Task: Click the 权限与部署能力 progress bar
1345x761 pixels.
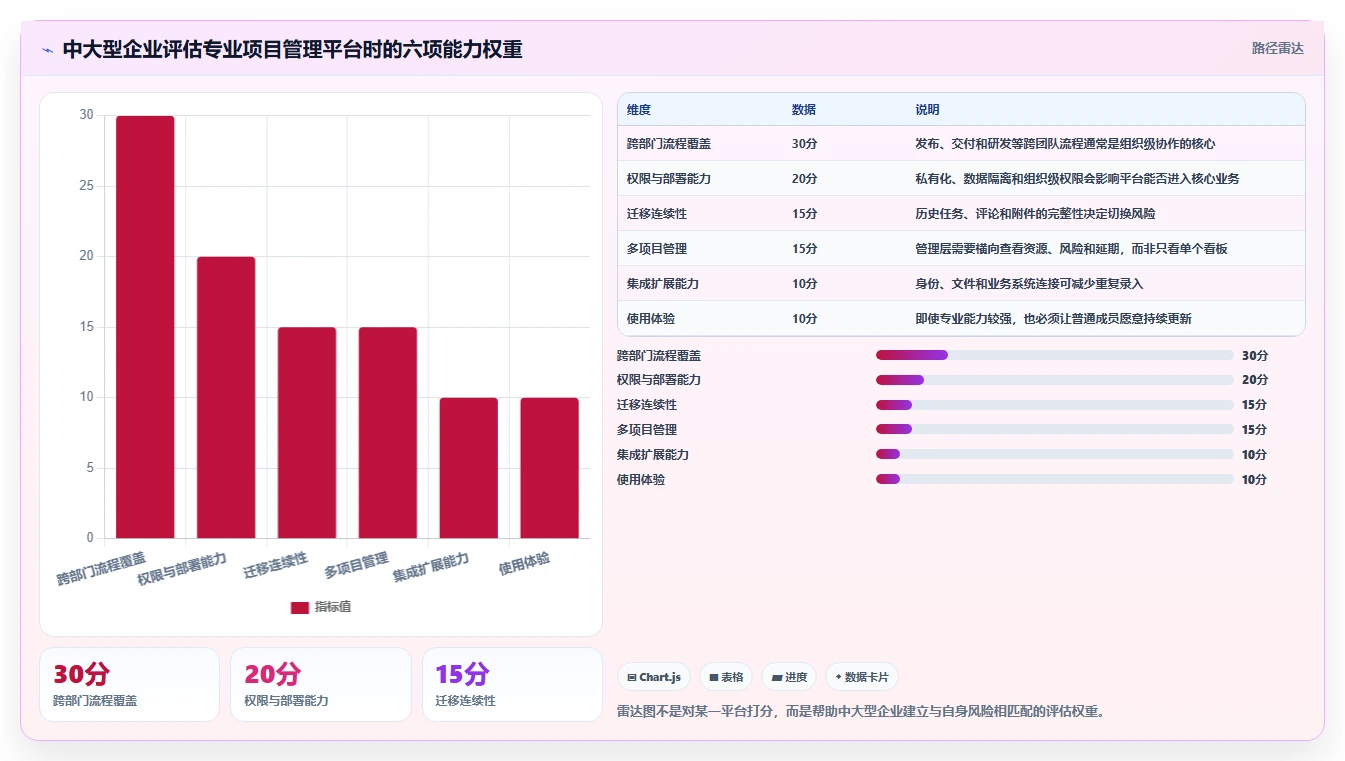Action: pos(1055,380)
